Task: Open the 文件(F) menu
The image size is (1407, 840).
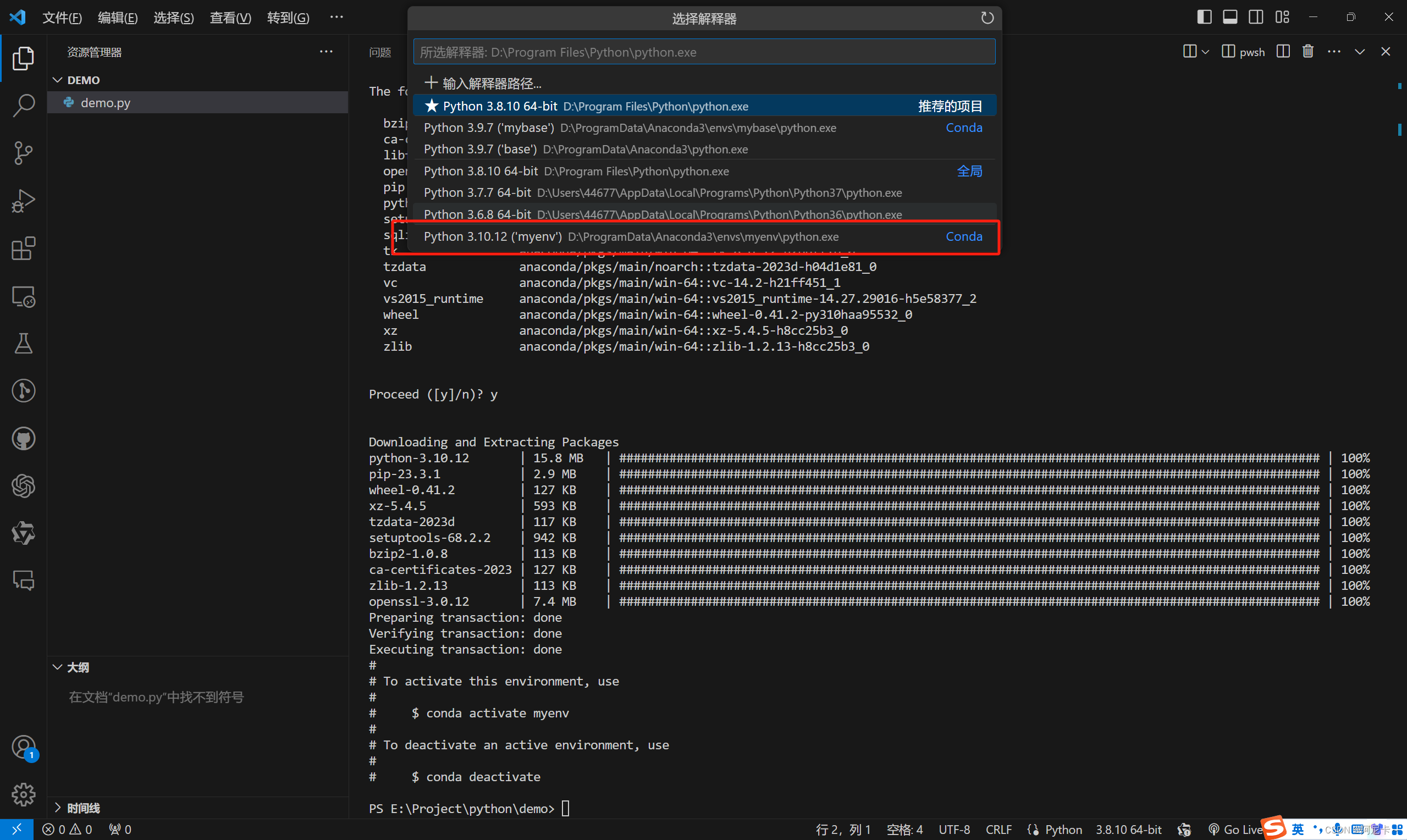Action: [62, 18]
